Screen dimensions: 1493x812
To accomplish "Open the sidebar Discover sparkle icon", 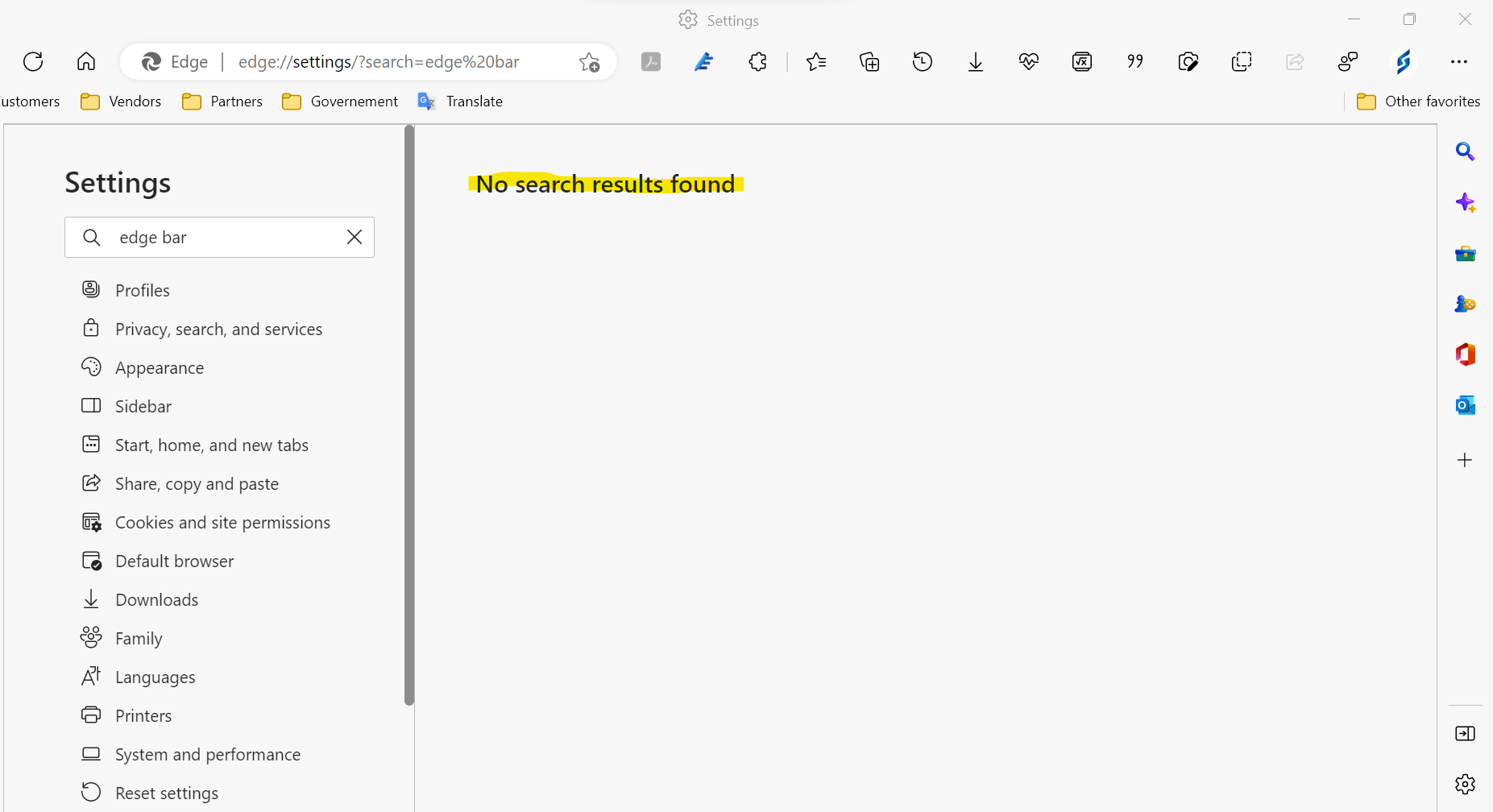I will (x=1466, y=202).
